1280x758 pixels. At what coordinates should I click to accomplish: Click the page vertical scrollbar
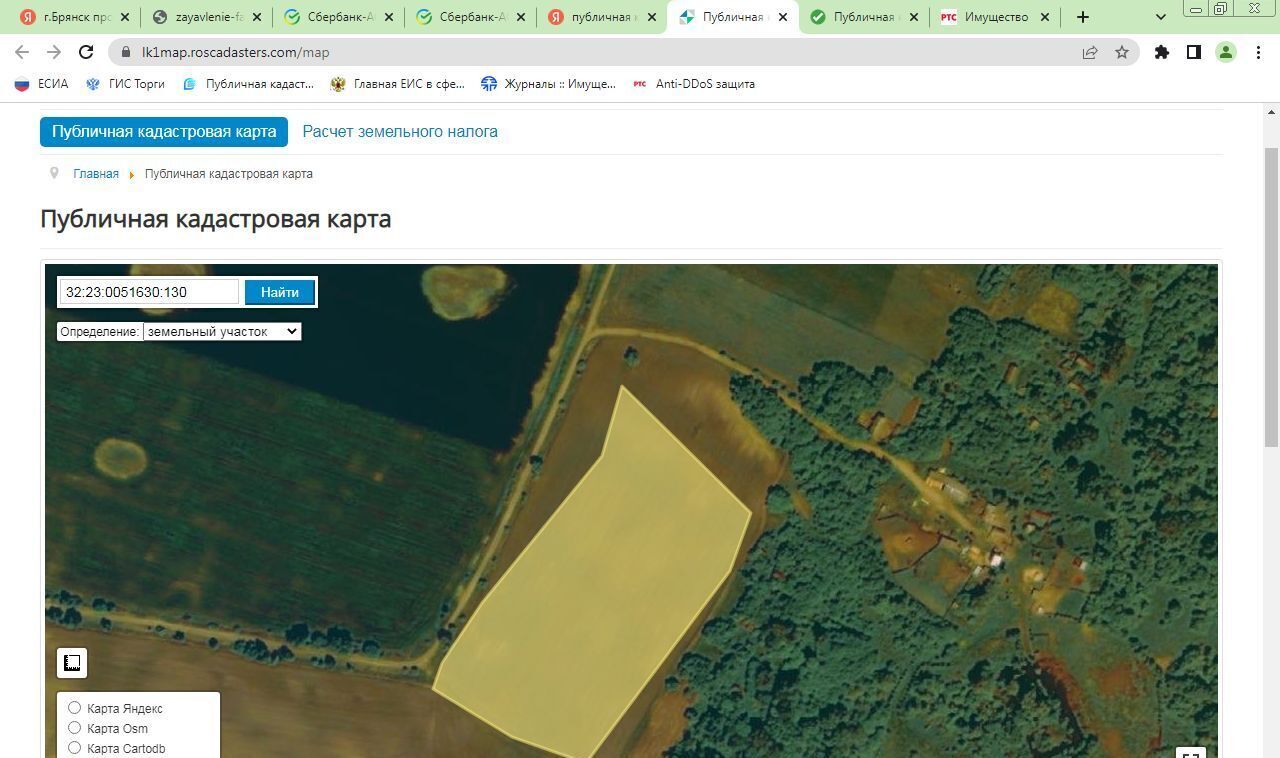pyautogui.click(x=1271, y=297)
